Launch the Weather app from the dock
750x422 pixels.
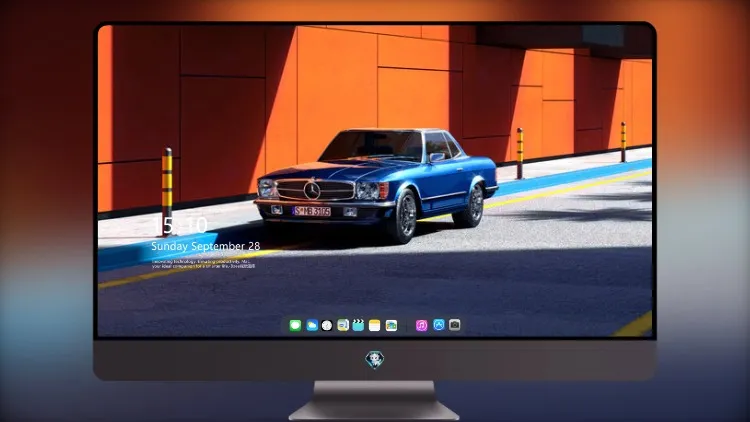click(x=312, y=326)
